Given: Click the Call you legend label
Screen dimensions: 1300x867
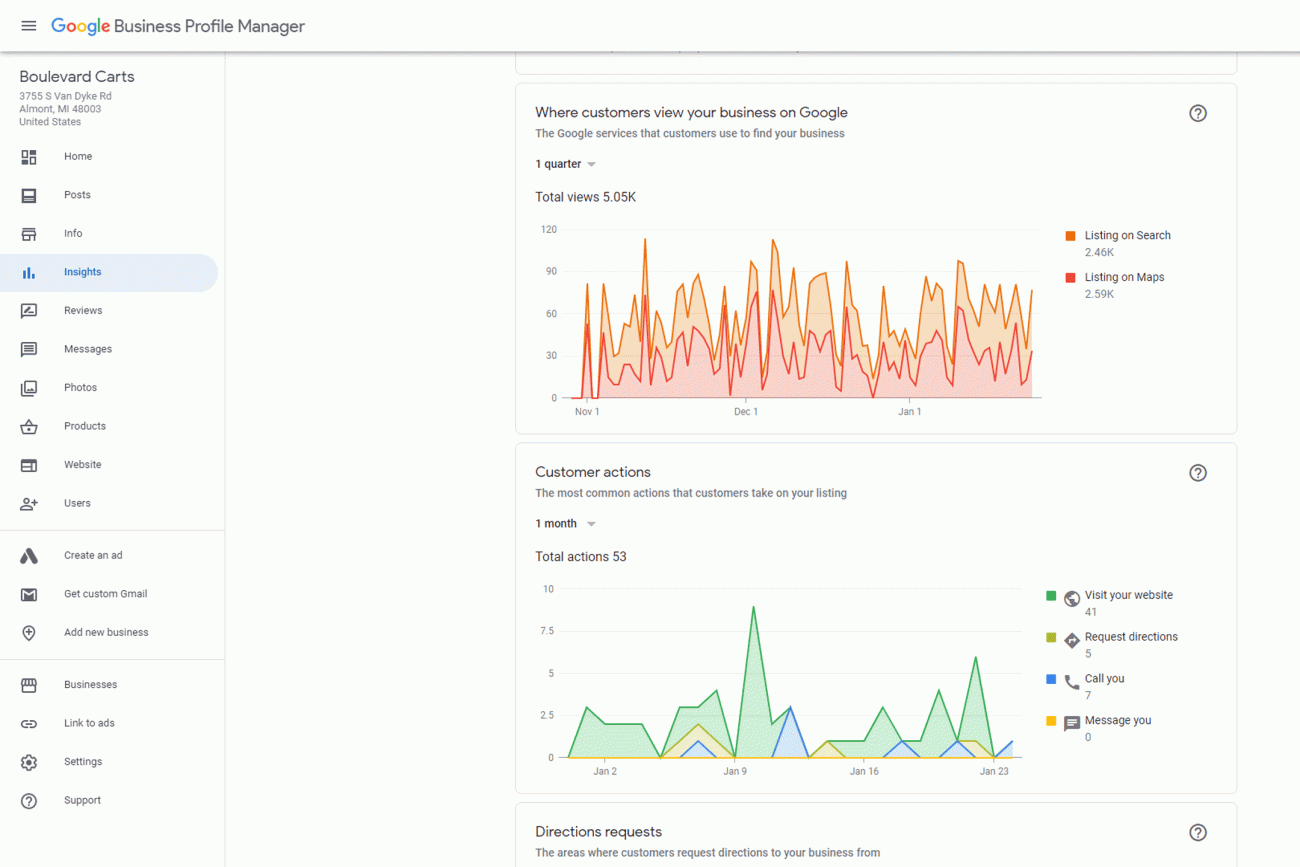Looking at the screenshot, I should (x=1105, y=680).
